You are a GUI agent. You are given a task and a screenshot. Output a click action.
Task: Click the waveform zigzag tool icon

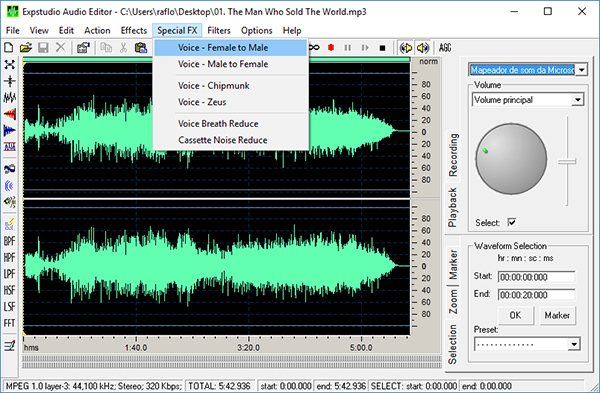tap(10, 98)
